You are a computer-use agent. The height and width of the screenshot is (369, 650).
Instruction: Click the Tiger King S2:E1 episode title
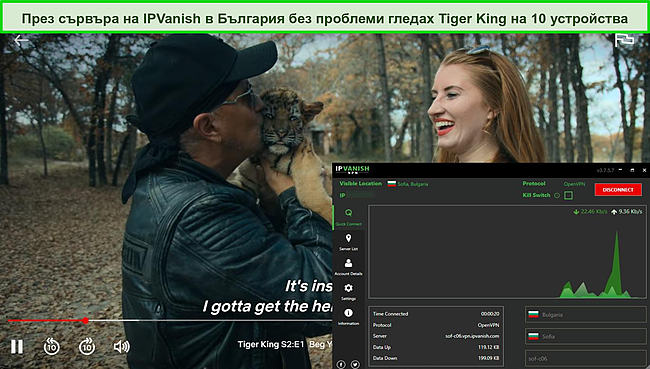271,345
